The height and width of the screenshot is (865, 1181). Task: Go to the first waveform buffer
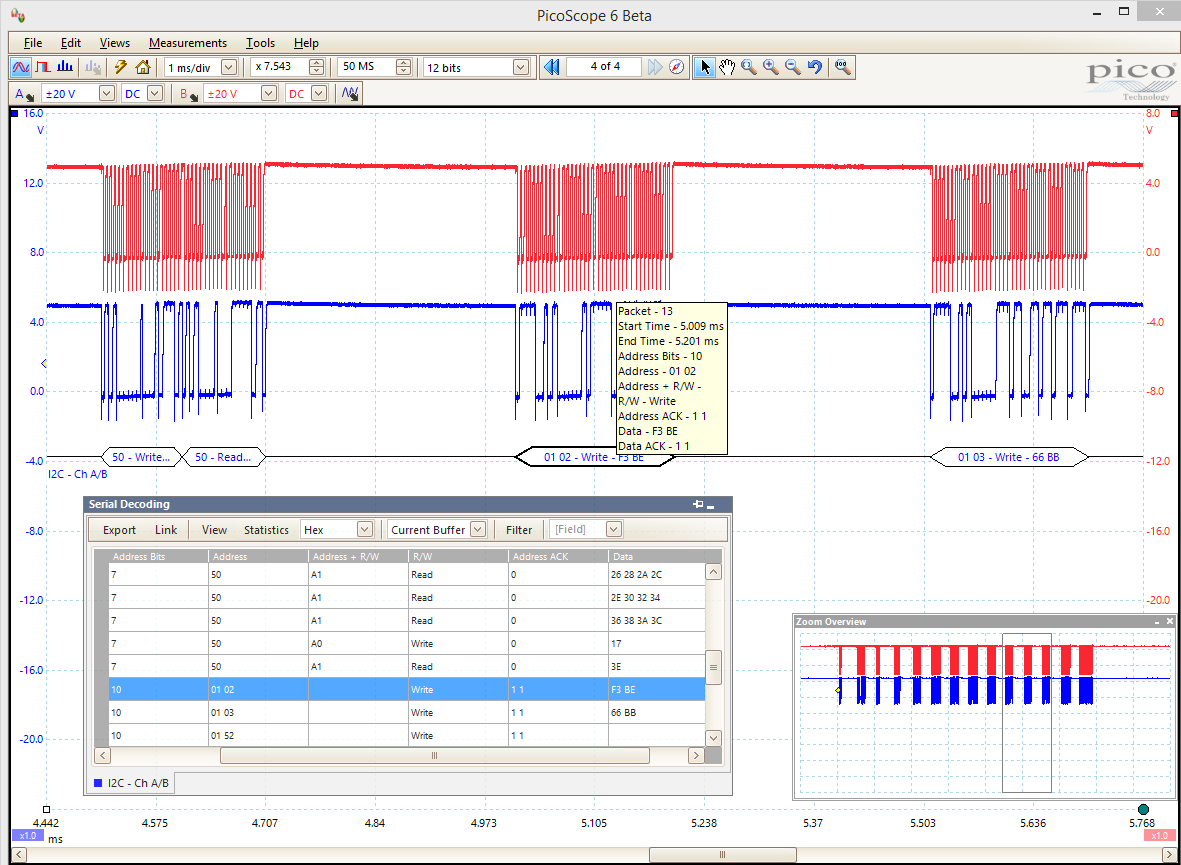(550, 67)
